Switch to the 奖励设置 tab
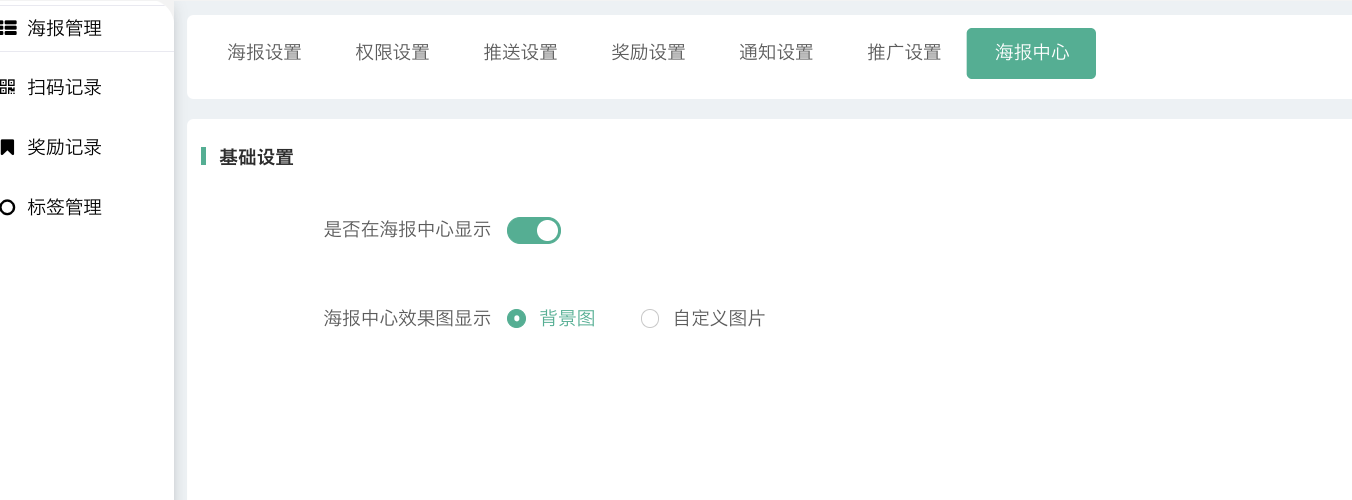 649,53
